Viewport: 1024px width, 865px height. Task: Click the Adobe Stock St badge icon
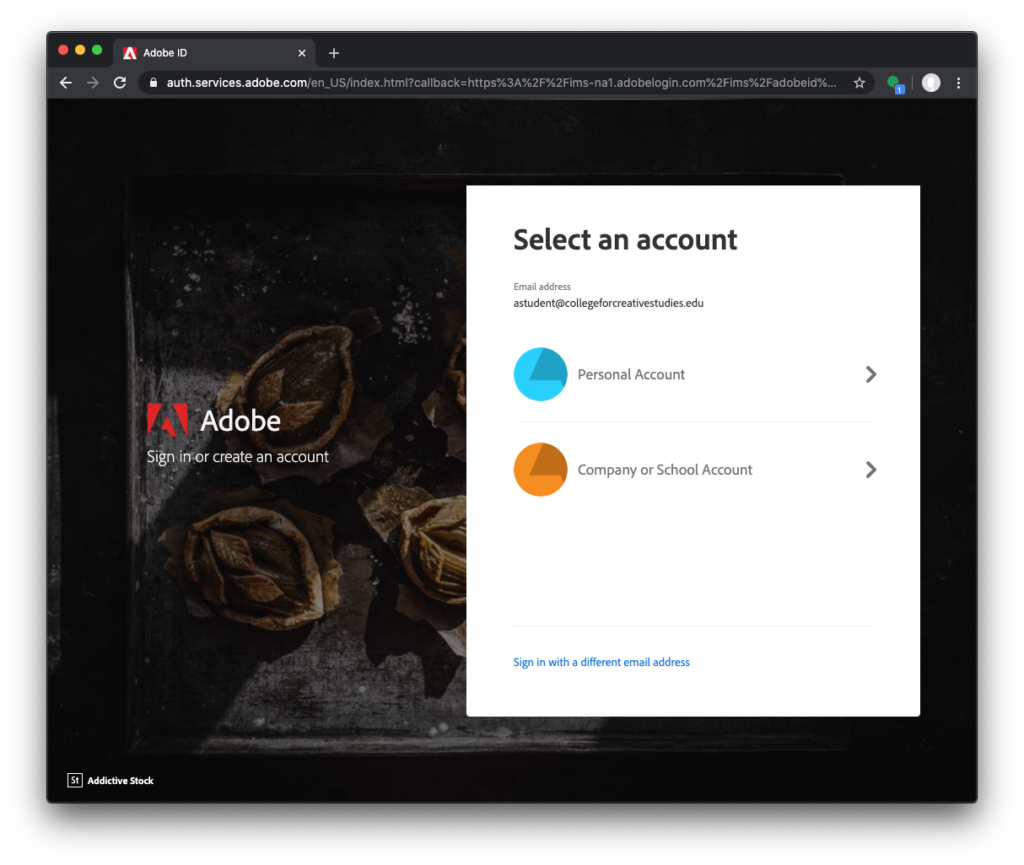tap(75, 780)
